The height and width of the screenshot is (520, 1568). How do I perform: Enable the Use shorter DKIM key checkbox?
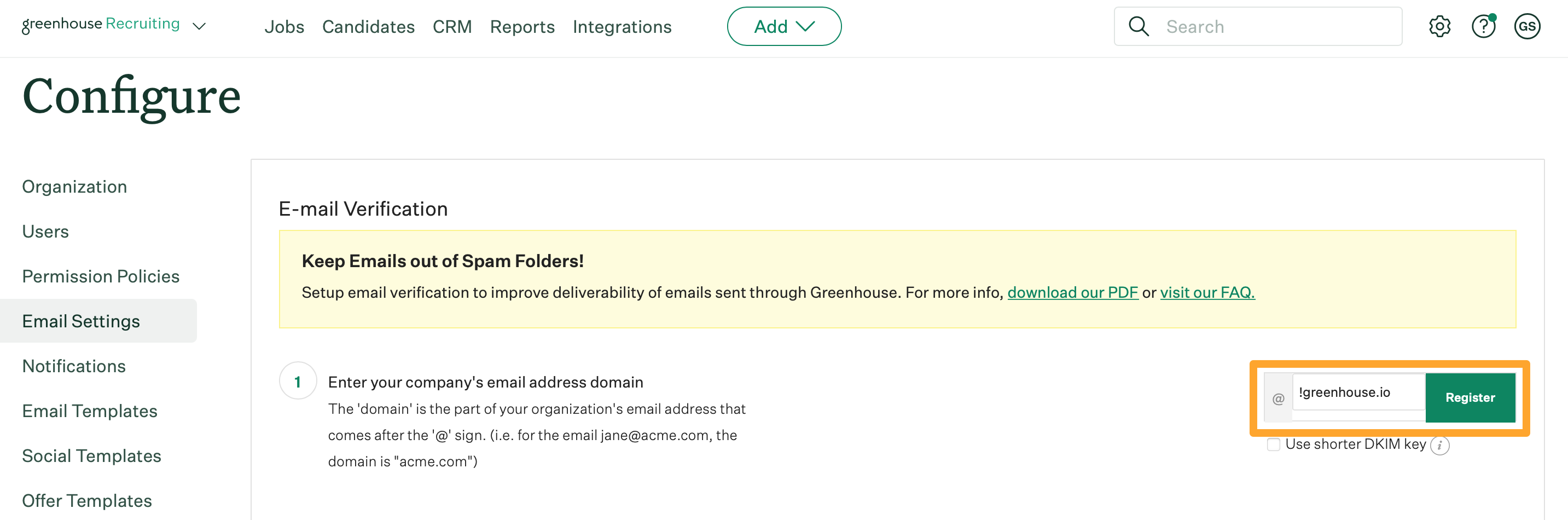point(1274,444)
